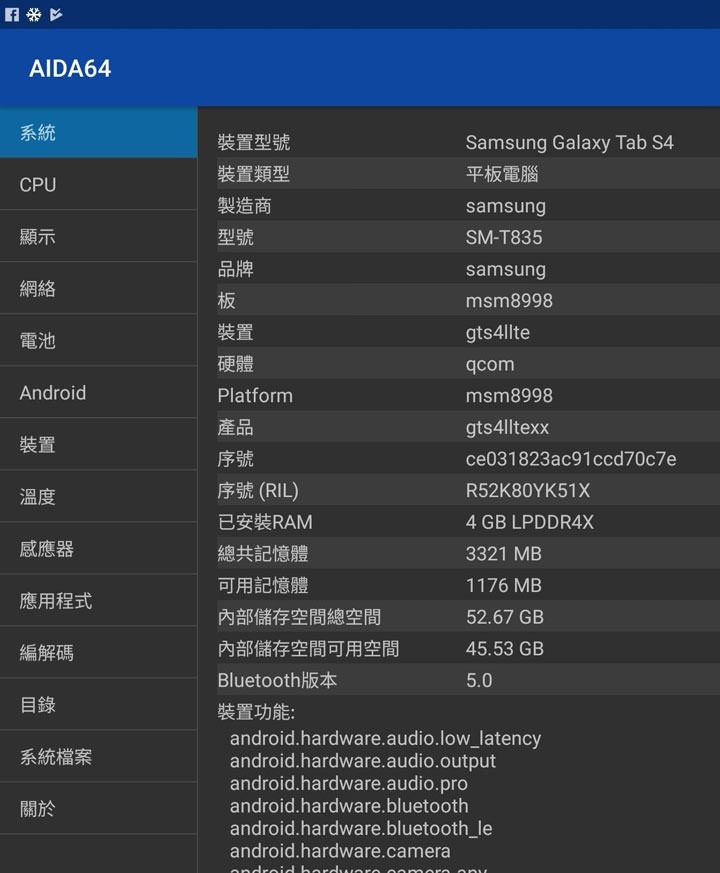Open the CPU section

(99, 184)
